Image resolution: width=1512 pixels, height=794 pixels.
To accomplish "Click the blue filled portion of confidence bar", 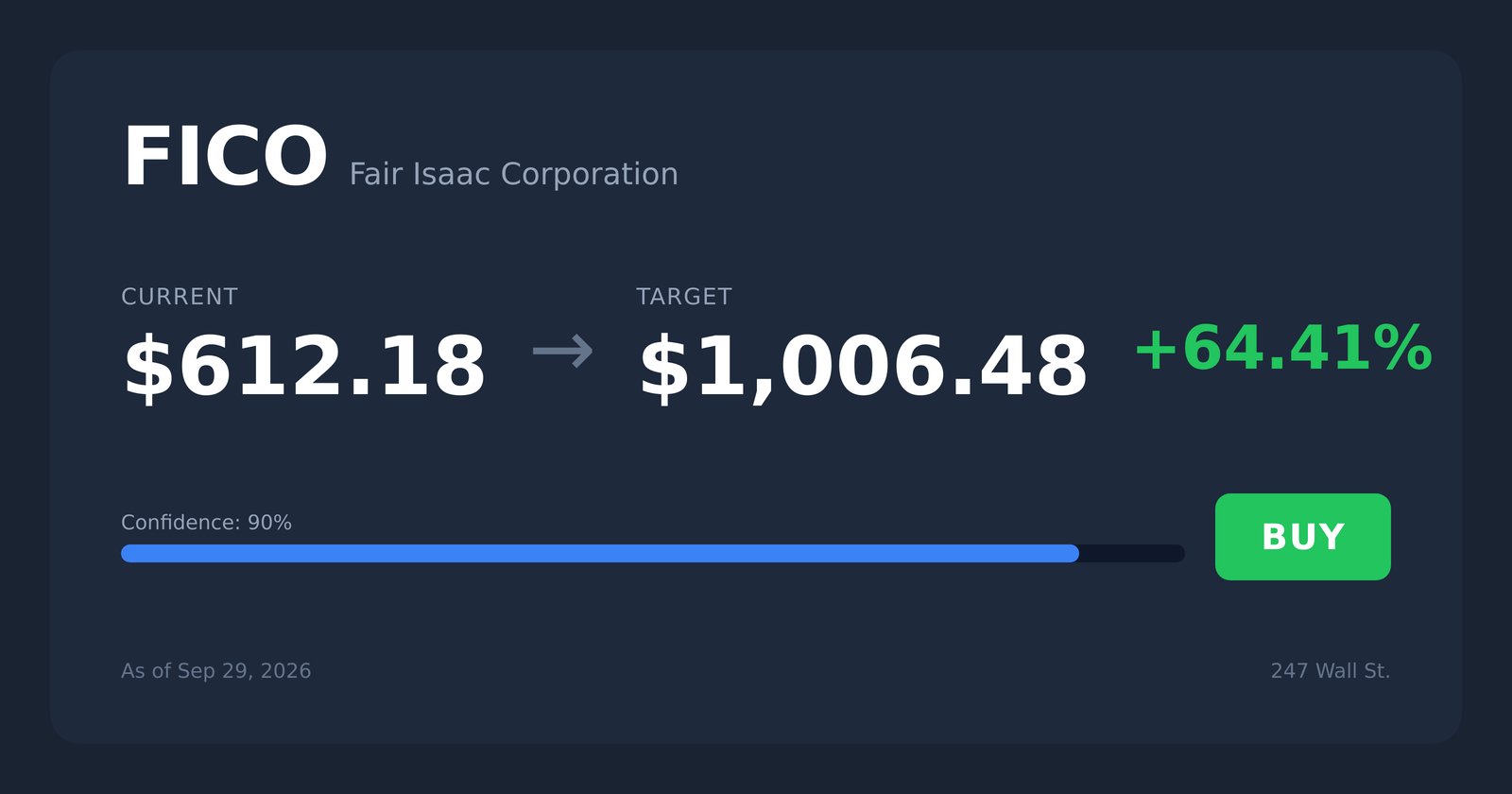I will 600,554.
